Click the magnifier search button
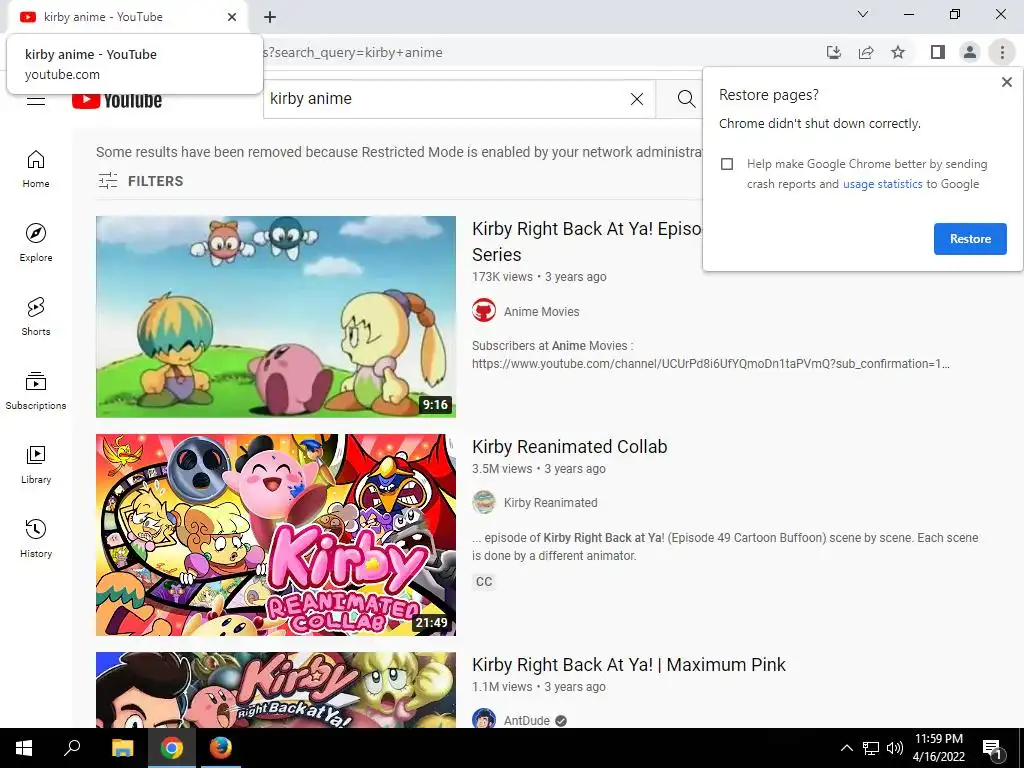 click(x=686, y=99)
